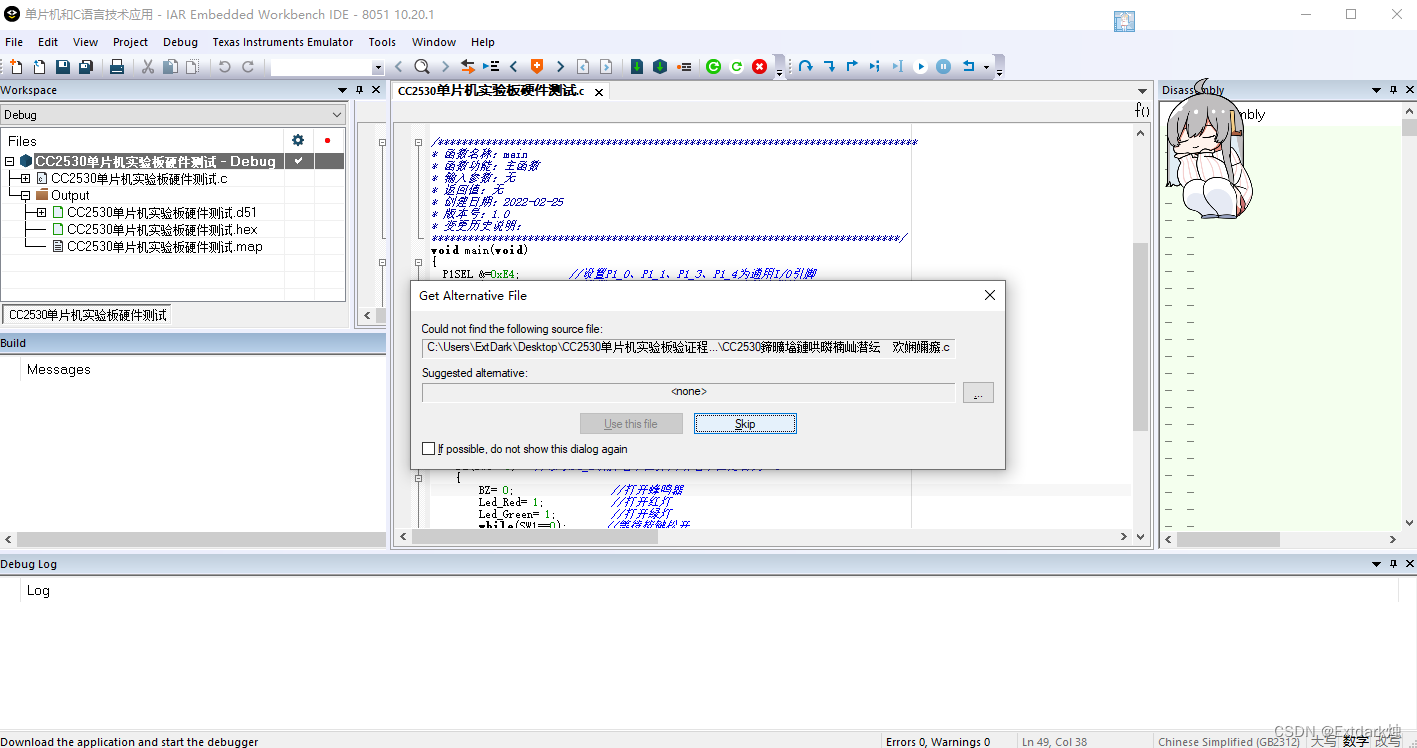Toggle a bookmark with the orange bookmark icon
1417x748 pixels.
(537, 66)
